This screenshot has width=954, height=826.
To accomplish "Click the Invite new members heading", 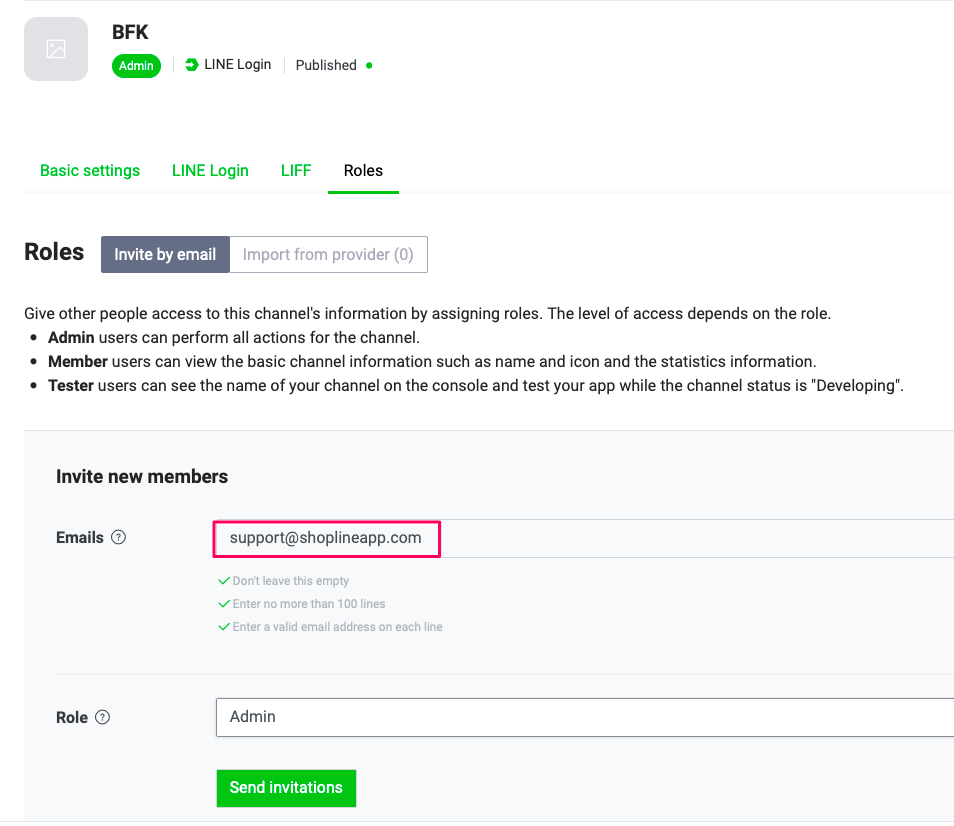I will [x=142, y=476].
